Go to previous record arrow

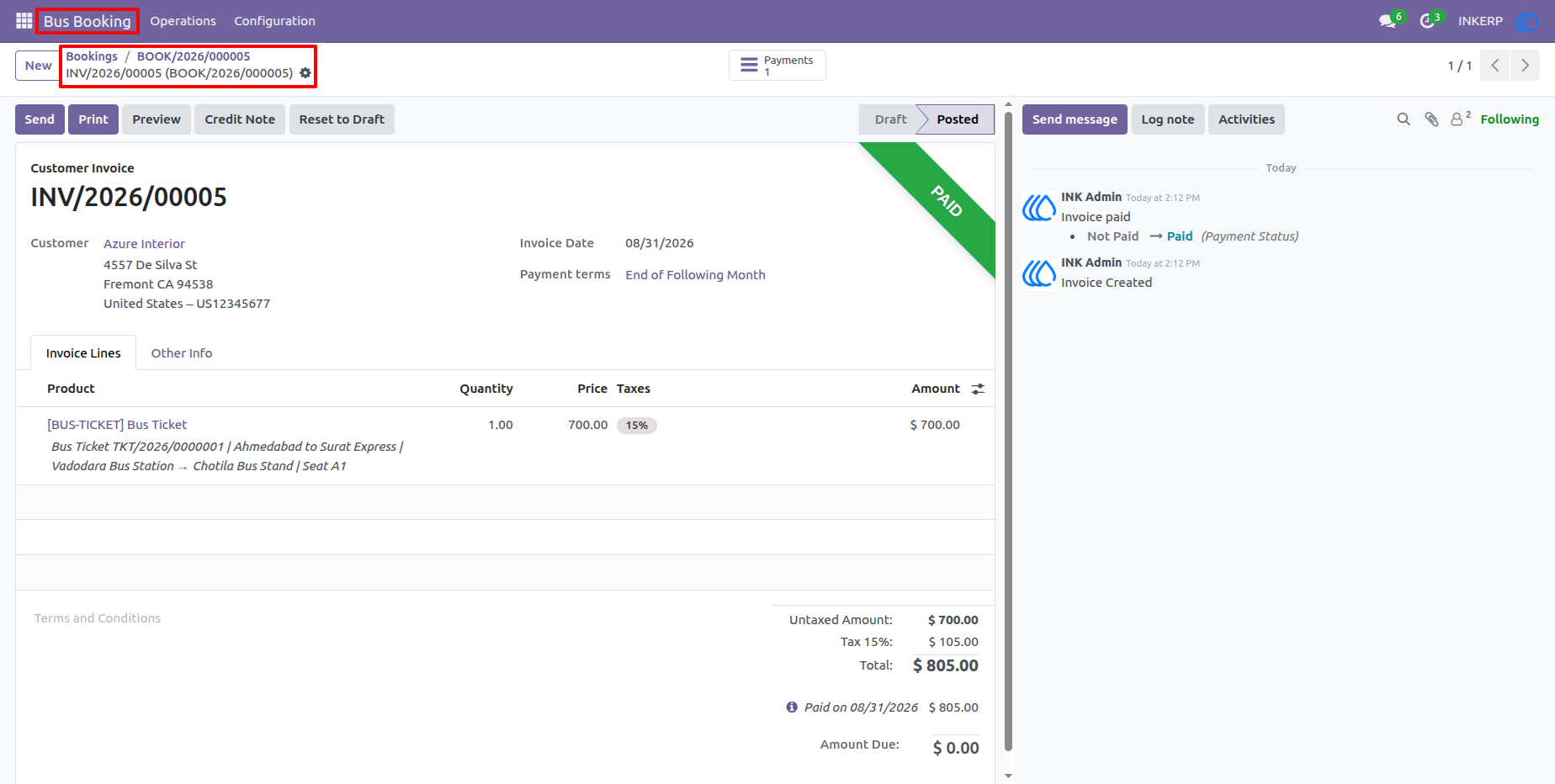click(x=1495, y=66)
